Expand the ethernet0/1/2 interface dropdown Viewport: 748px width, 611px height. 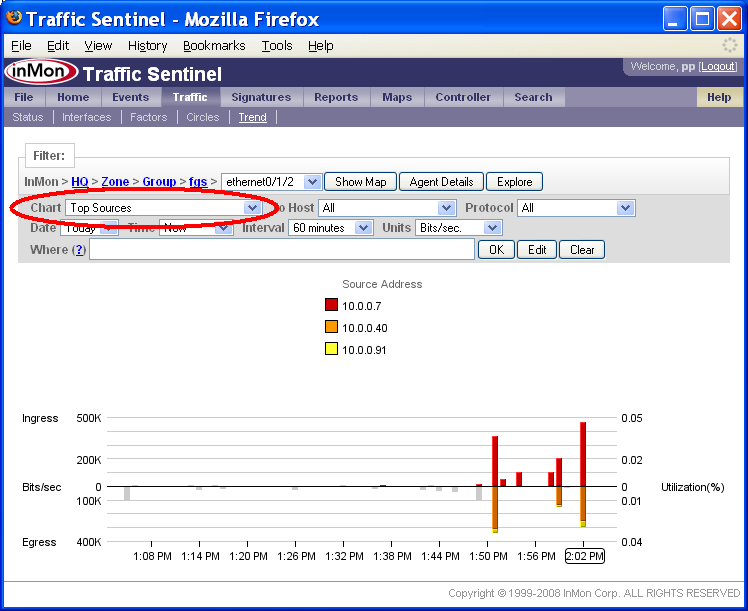coord(311,182)
